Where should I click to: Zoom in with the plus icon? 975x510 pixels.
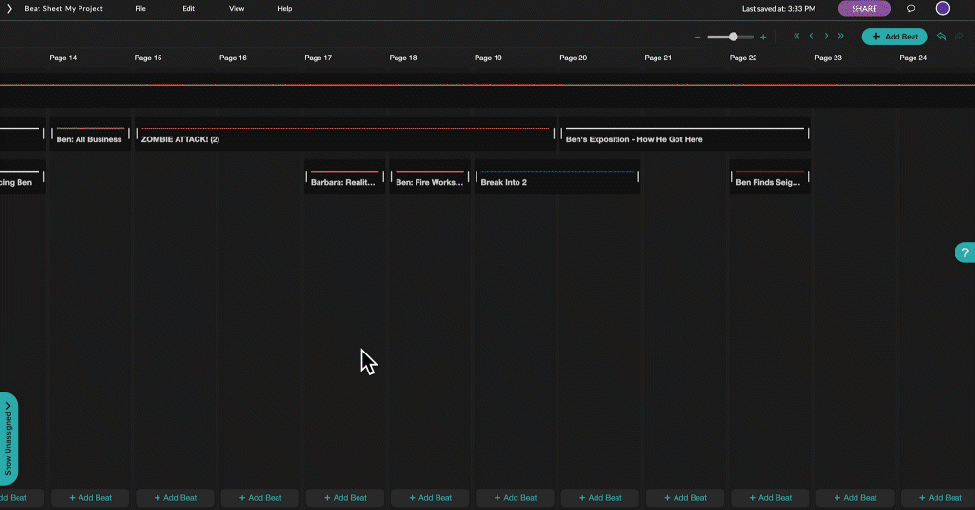[x=763, y=37]
